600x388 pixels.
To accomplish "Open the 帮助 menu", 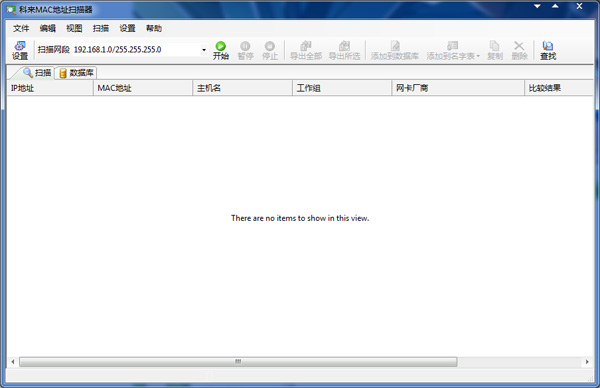I will click(154, 28).
